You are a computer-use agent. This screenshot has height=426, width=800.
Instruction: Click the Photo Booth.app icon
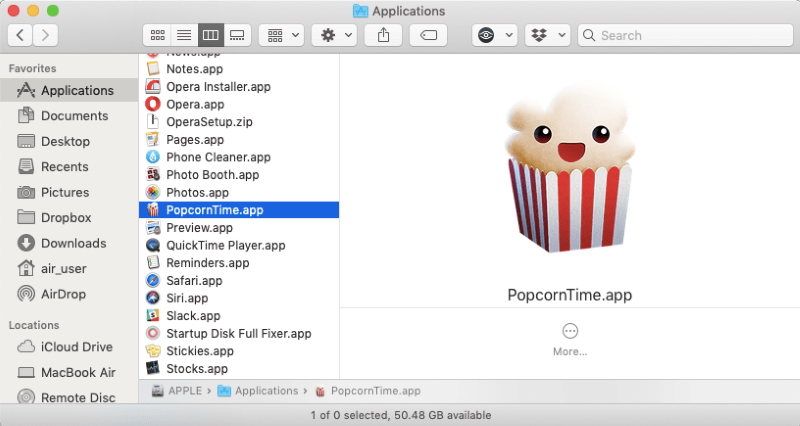click(x=153, y=174)
